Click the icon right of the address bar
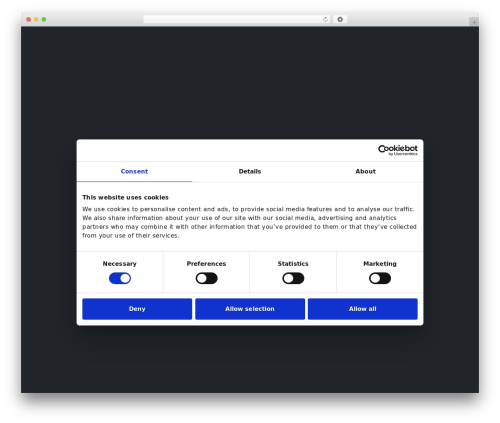 click(x=340, y=19)
